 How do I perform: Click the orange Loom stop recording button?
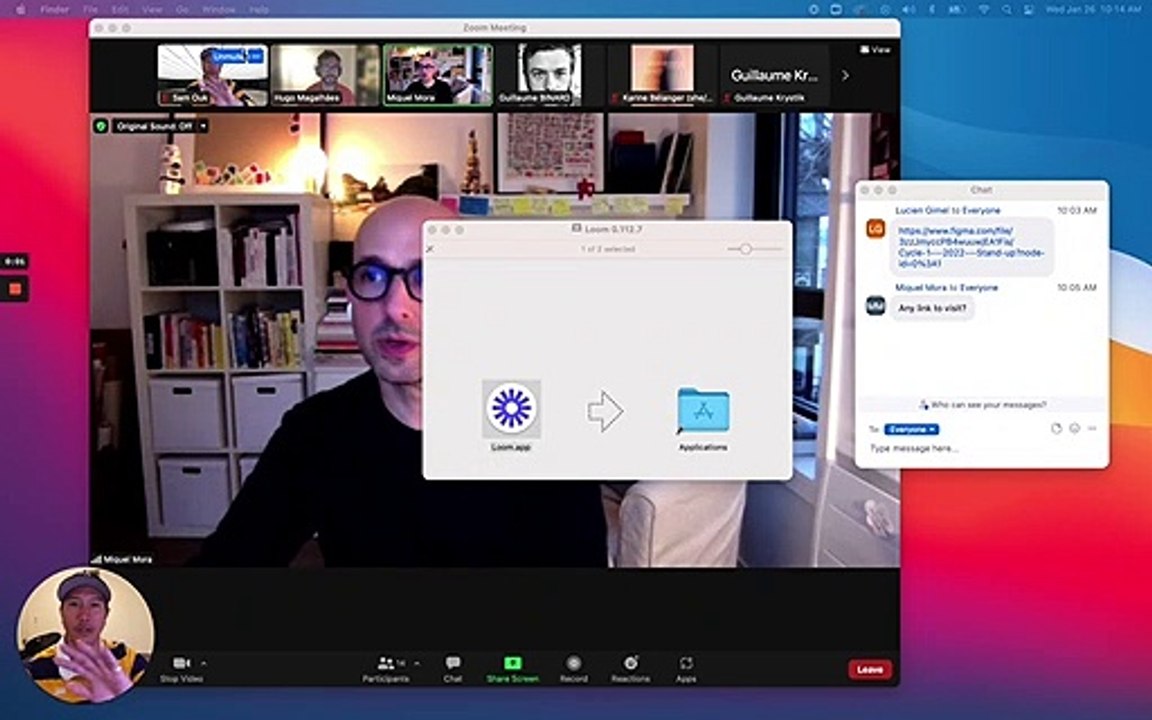(x=15, y=289)
